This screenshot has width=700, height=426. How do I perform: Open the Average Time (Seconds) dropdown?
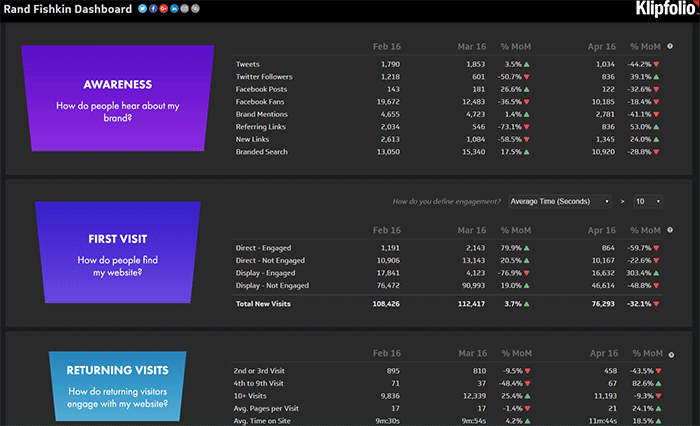pos(560,201)
